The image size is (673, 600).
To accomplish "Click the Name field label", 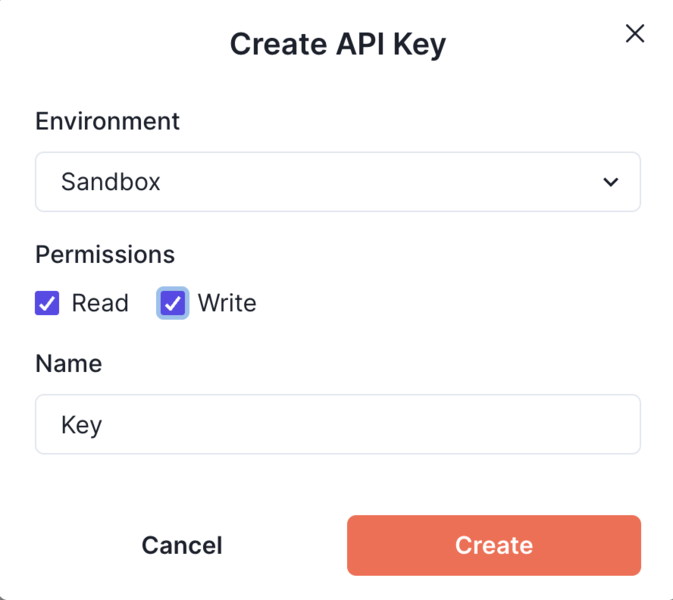I will (x=69, y=363).
